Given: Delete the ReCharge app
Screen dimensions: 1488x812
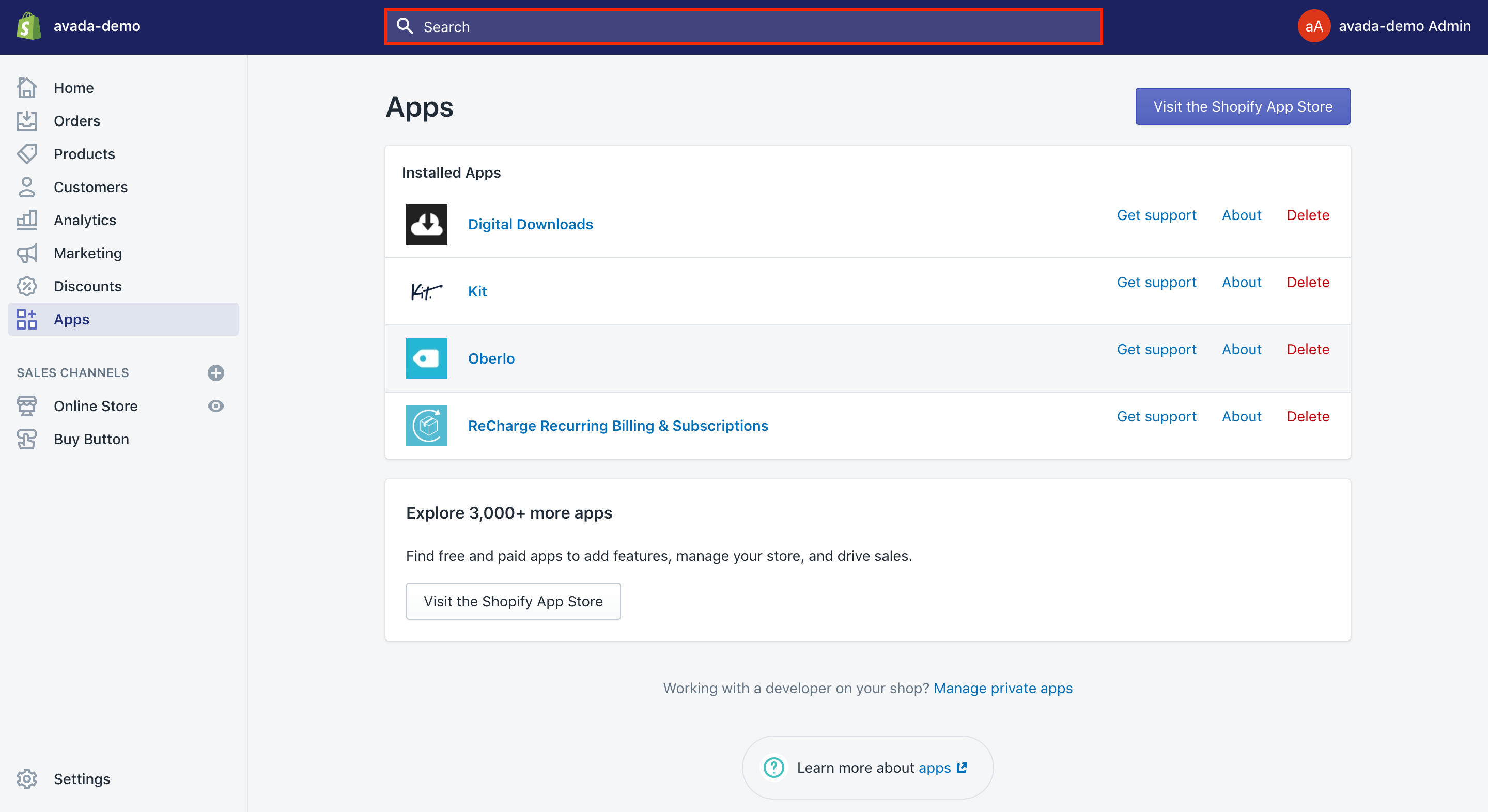Looking at the screenshot, I should coord(1308,416).
